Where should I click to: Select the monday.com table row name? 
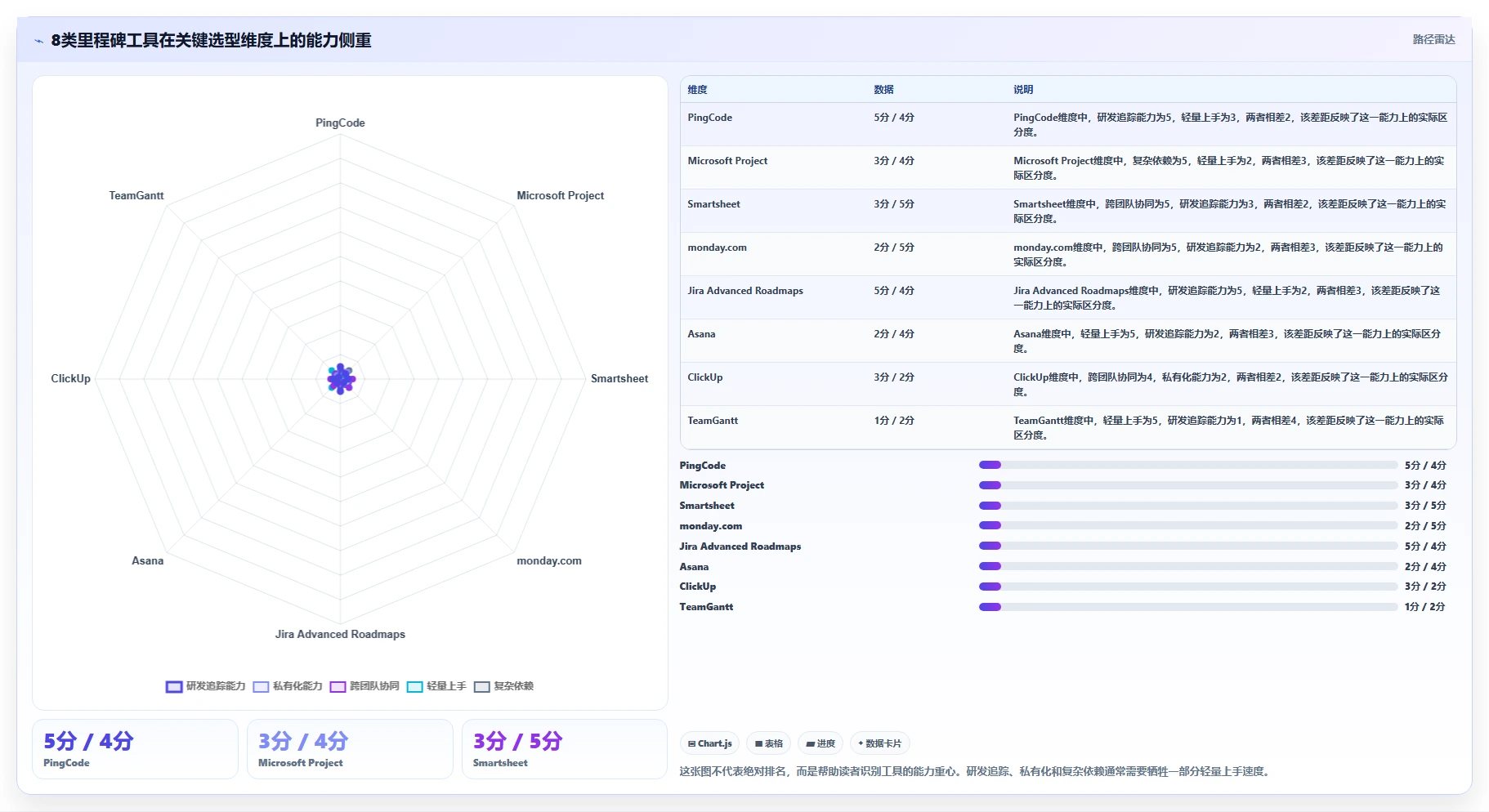pos(717,248)
